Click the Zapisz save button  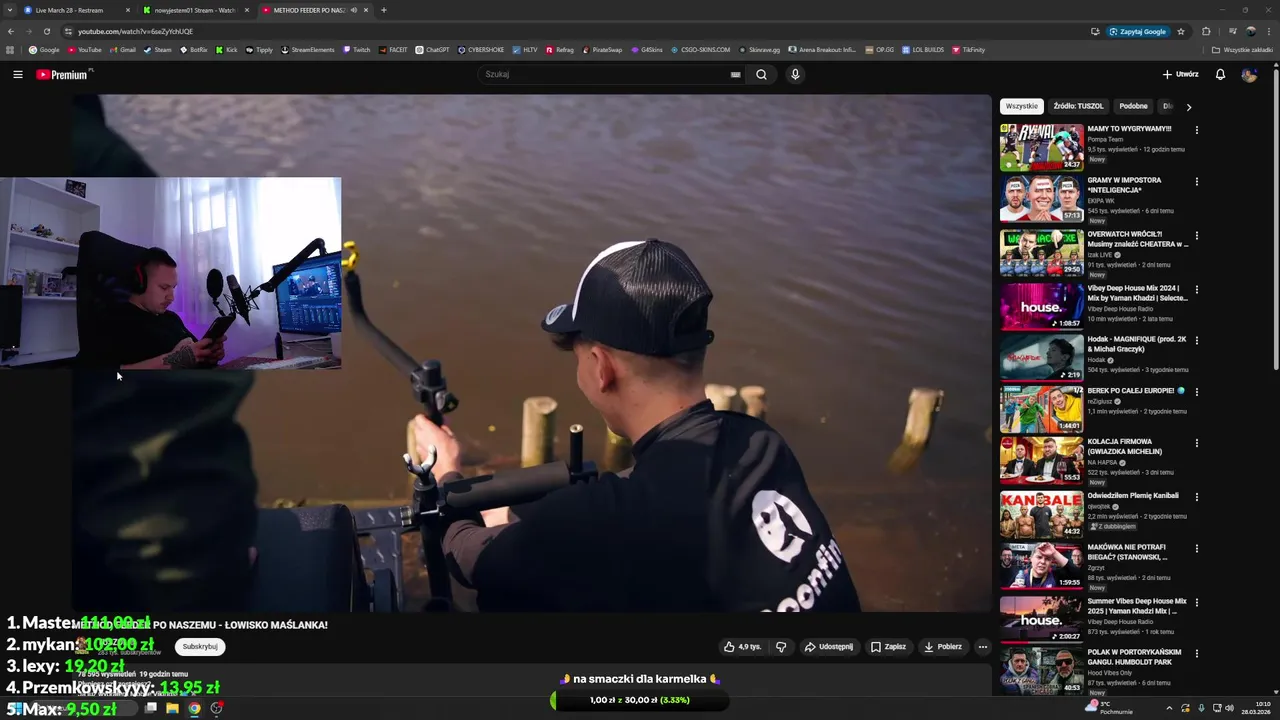pos(888,647)
